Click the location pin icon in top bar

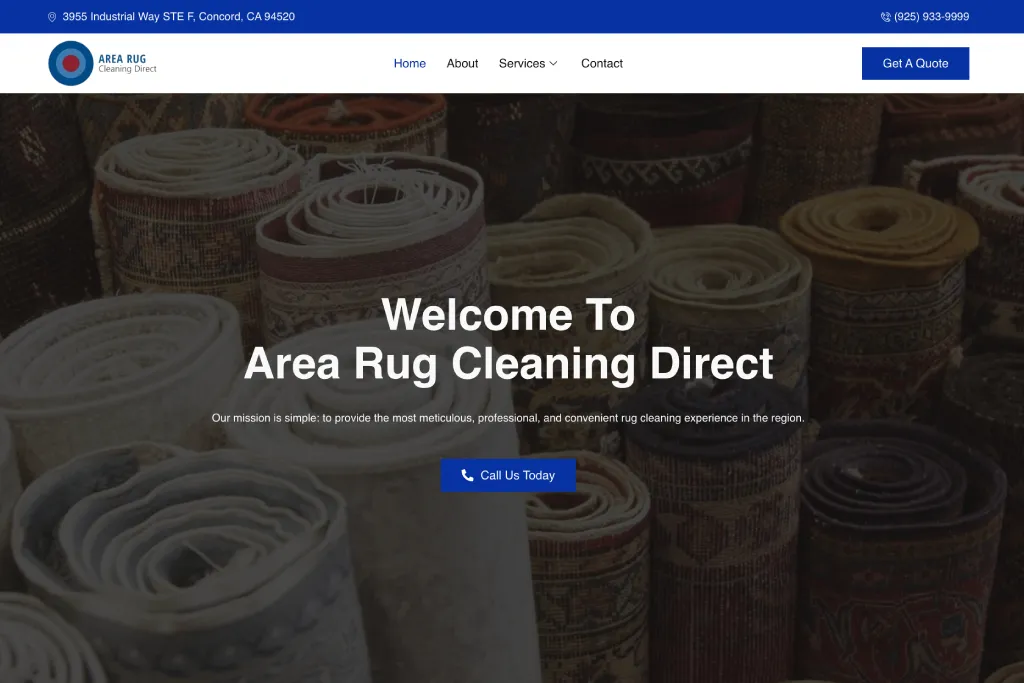(52, 17)
